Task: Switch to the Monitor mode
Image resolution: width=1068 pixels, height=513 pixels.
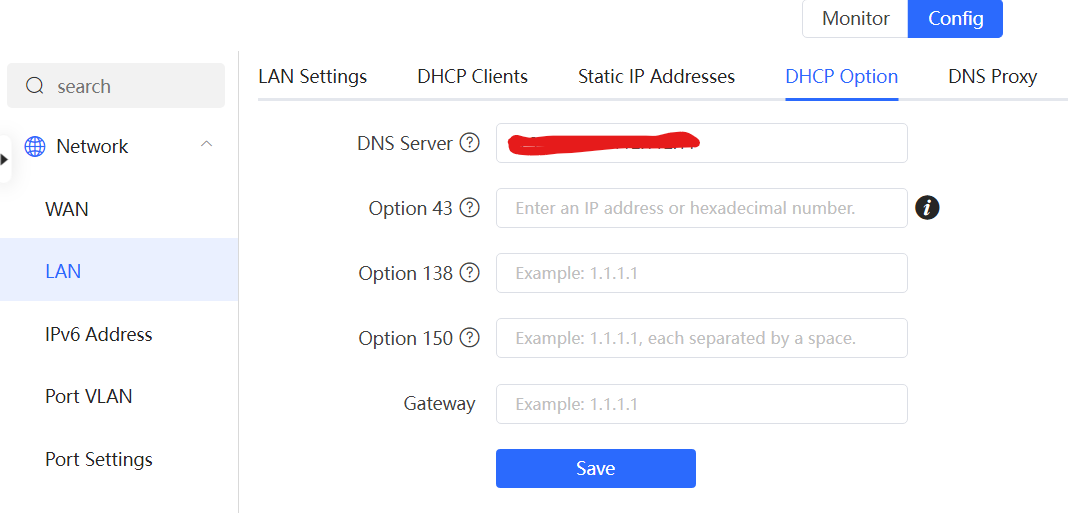Action: (x=855, y=19)
